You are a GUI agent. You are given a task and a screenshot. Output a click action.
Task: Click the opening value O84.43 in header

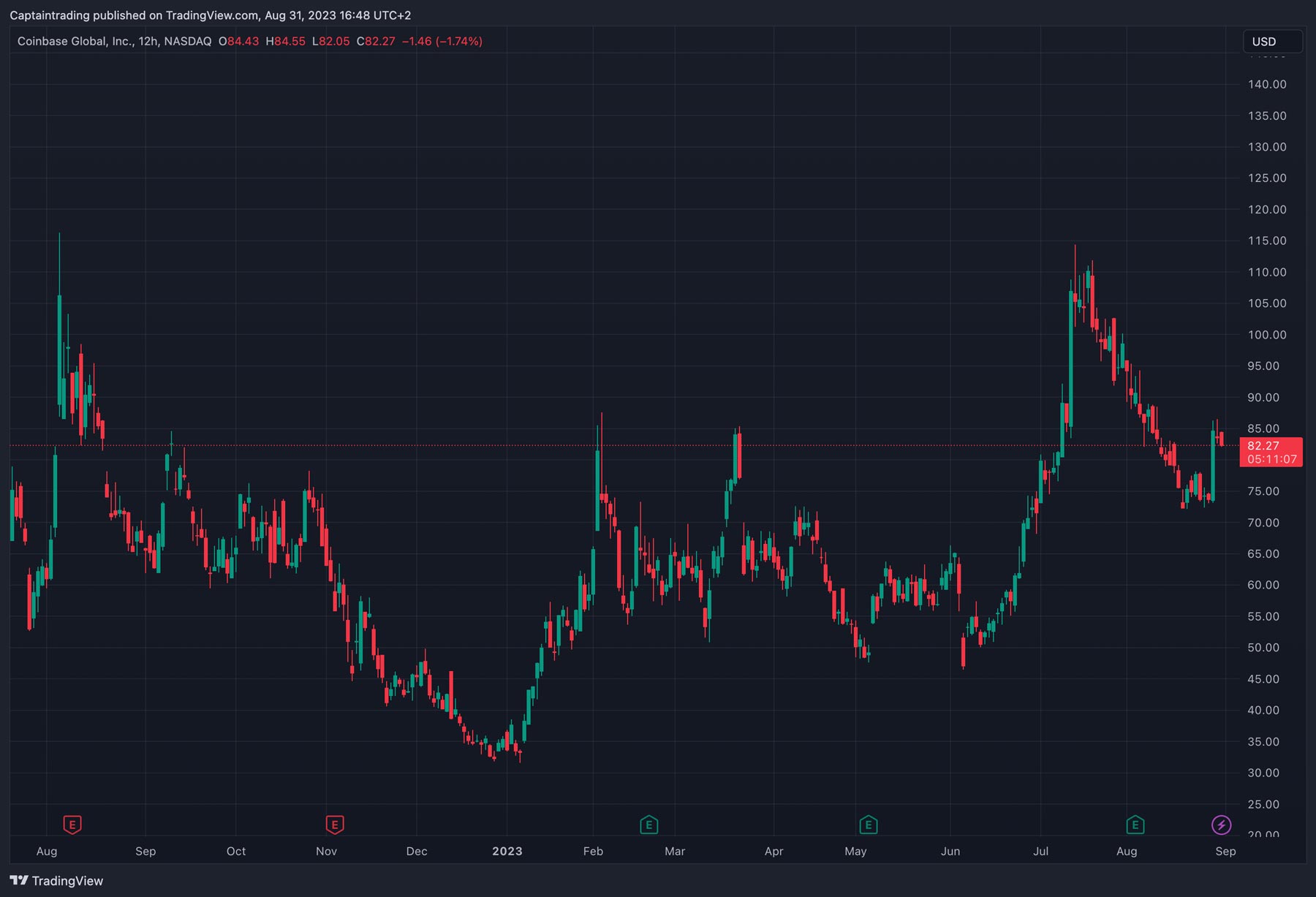pos(238,42)
